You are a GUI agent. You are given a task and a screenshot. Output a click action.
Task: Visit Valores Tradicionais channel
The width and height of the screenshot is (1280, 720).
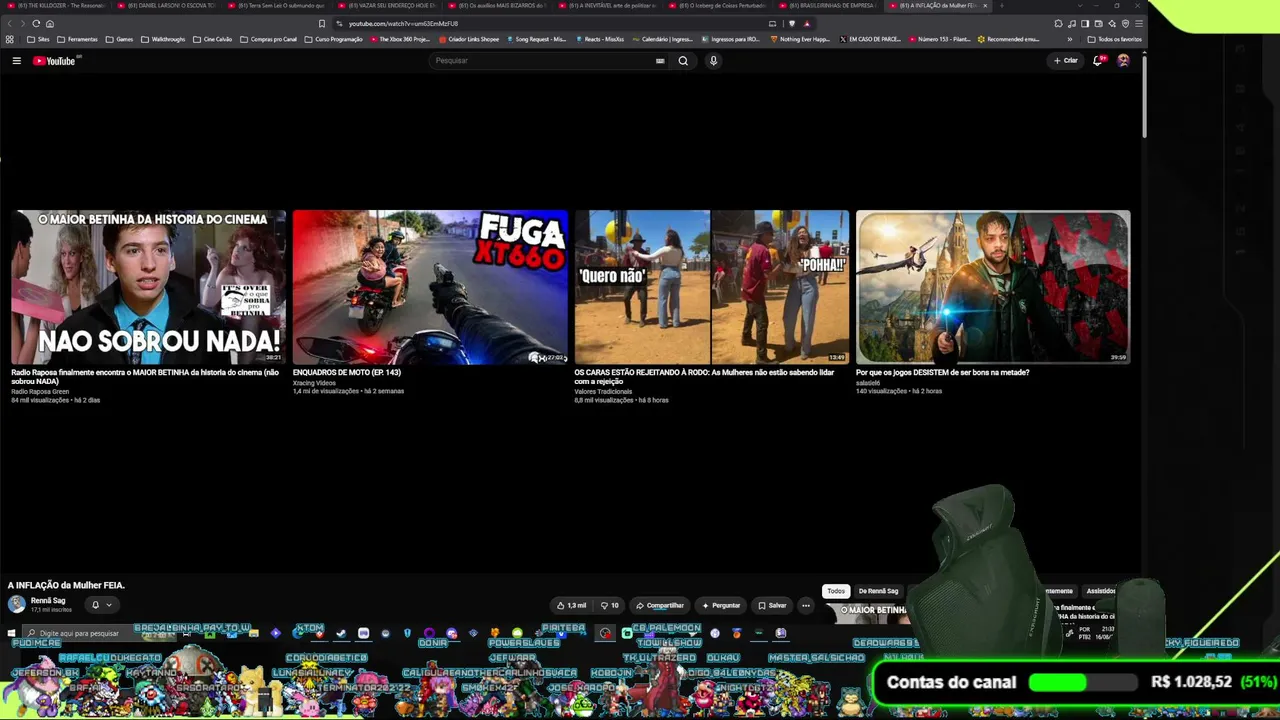point(603,392)
